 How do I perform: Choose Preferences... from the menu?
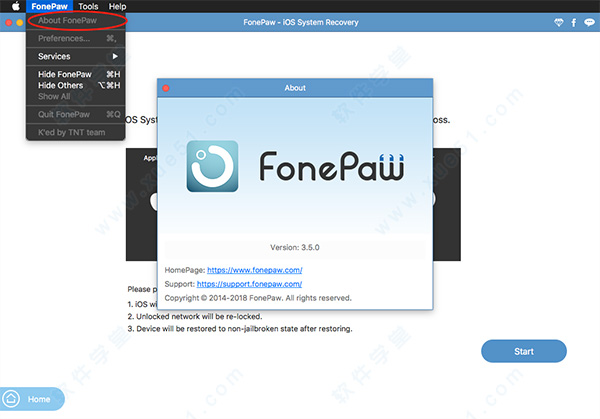pyautogui.click(x=76, y=38)
